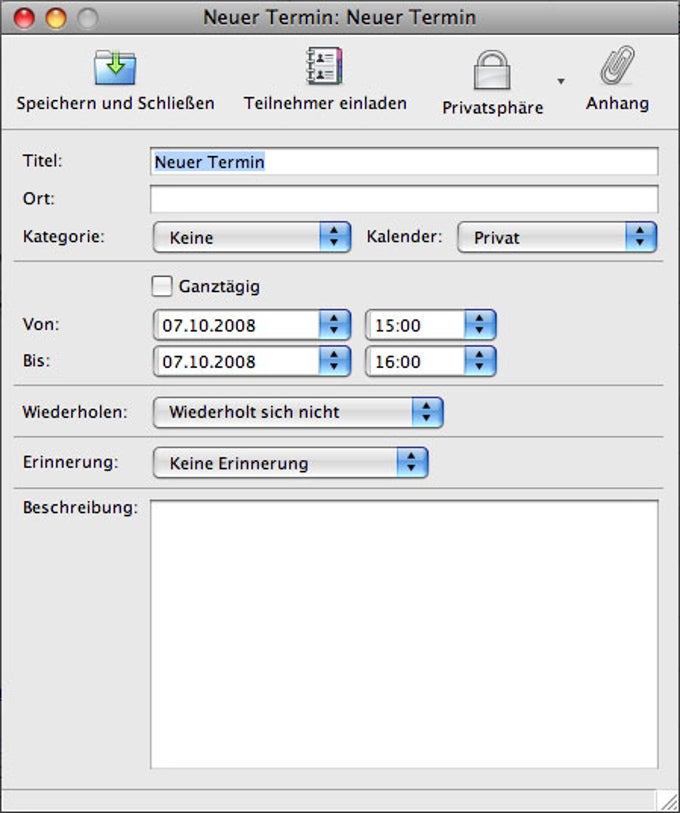Image resolution: width=680 pixels, height=813 pixels.
Task: Click the empty Ort field
Action: point(404,199)
